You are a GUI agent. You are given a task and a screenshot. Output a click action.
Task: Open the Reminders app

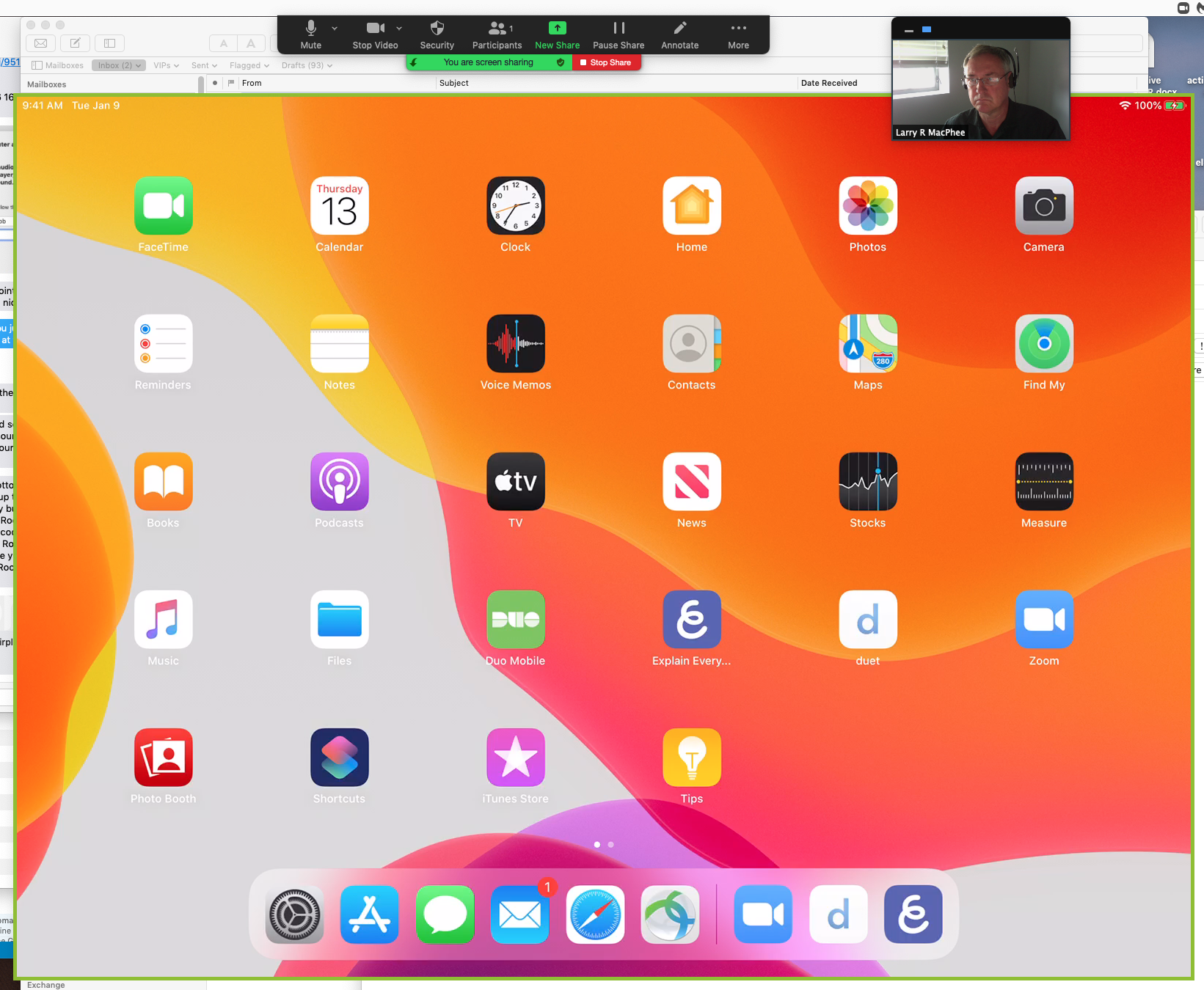point(164,343)
